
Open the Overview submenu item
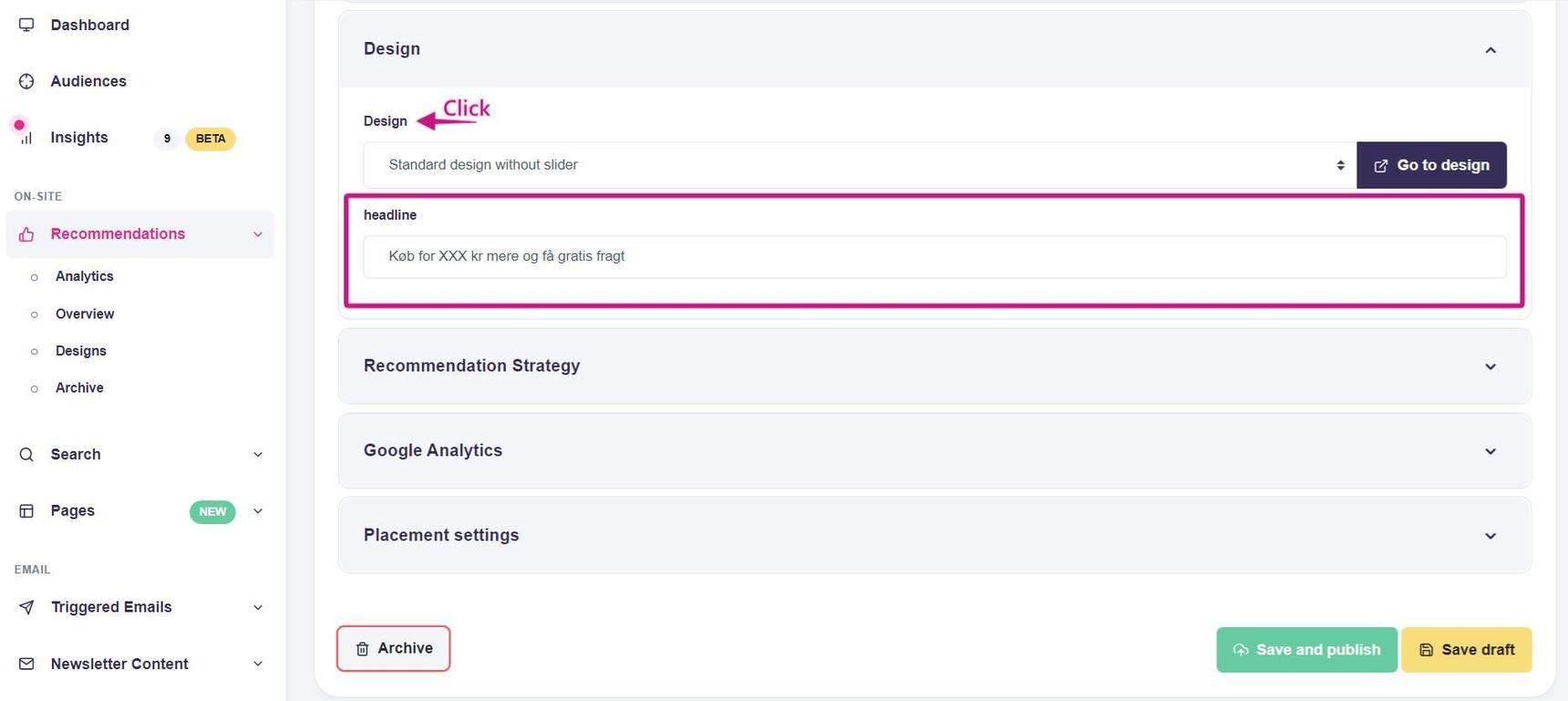85,314
